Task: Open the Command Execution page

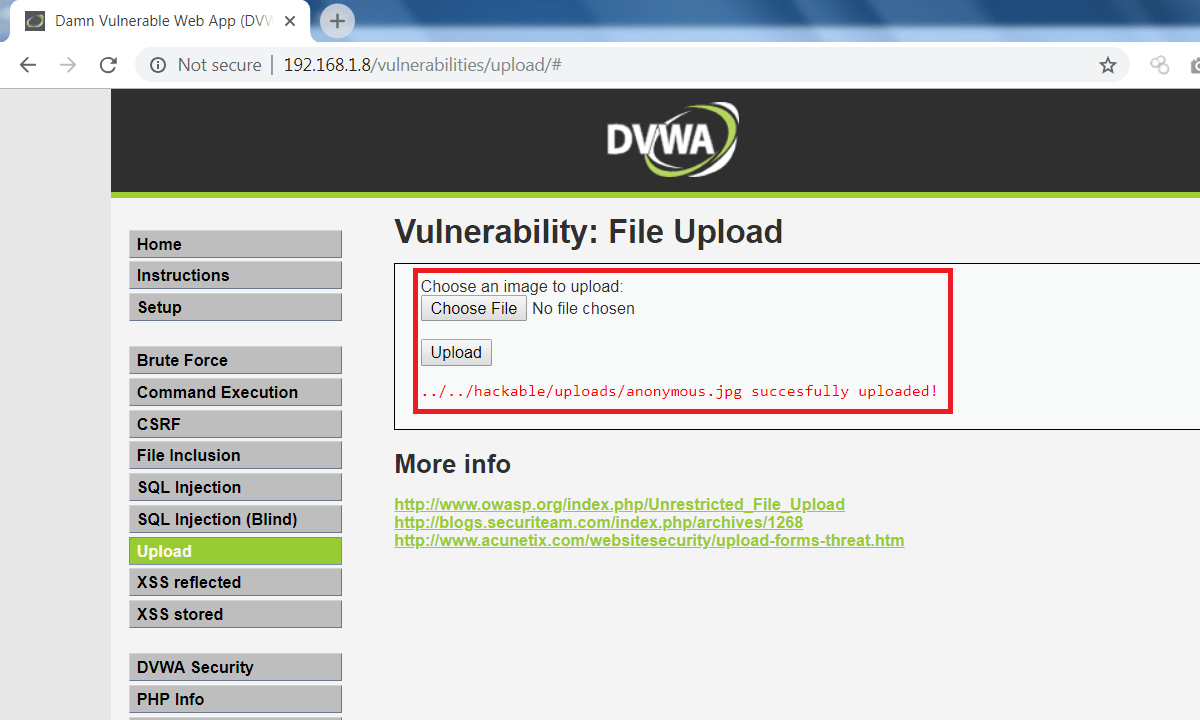Action: [x=235, y=392]
